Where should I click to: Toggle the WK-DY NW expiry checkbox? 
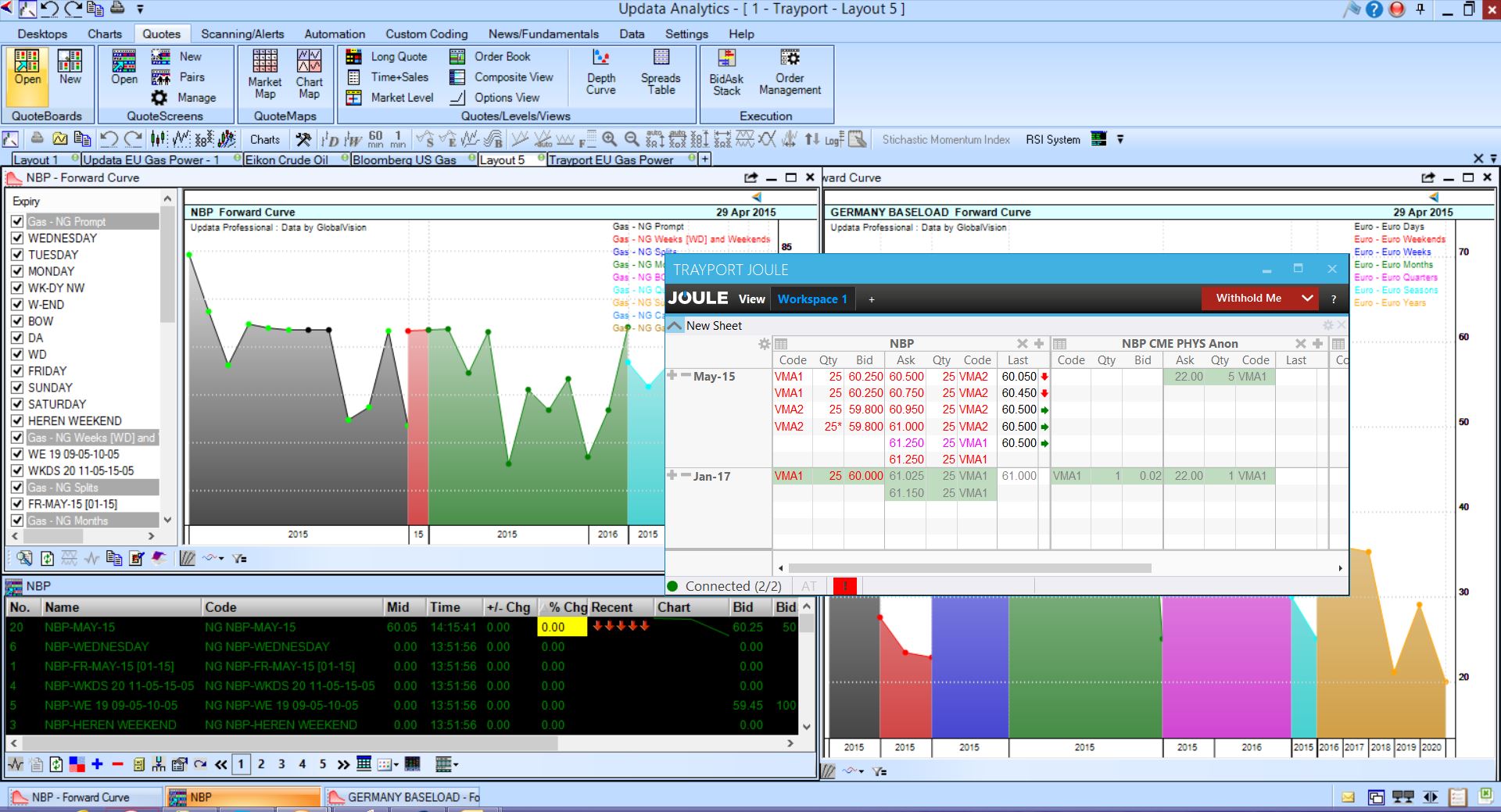click(x=17, y=288)
